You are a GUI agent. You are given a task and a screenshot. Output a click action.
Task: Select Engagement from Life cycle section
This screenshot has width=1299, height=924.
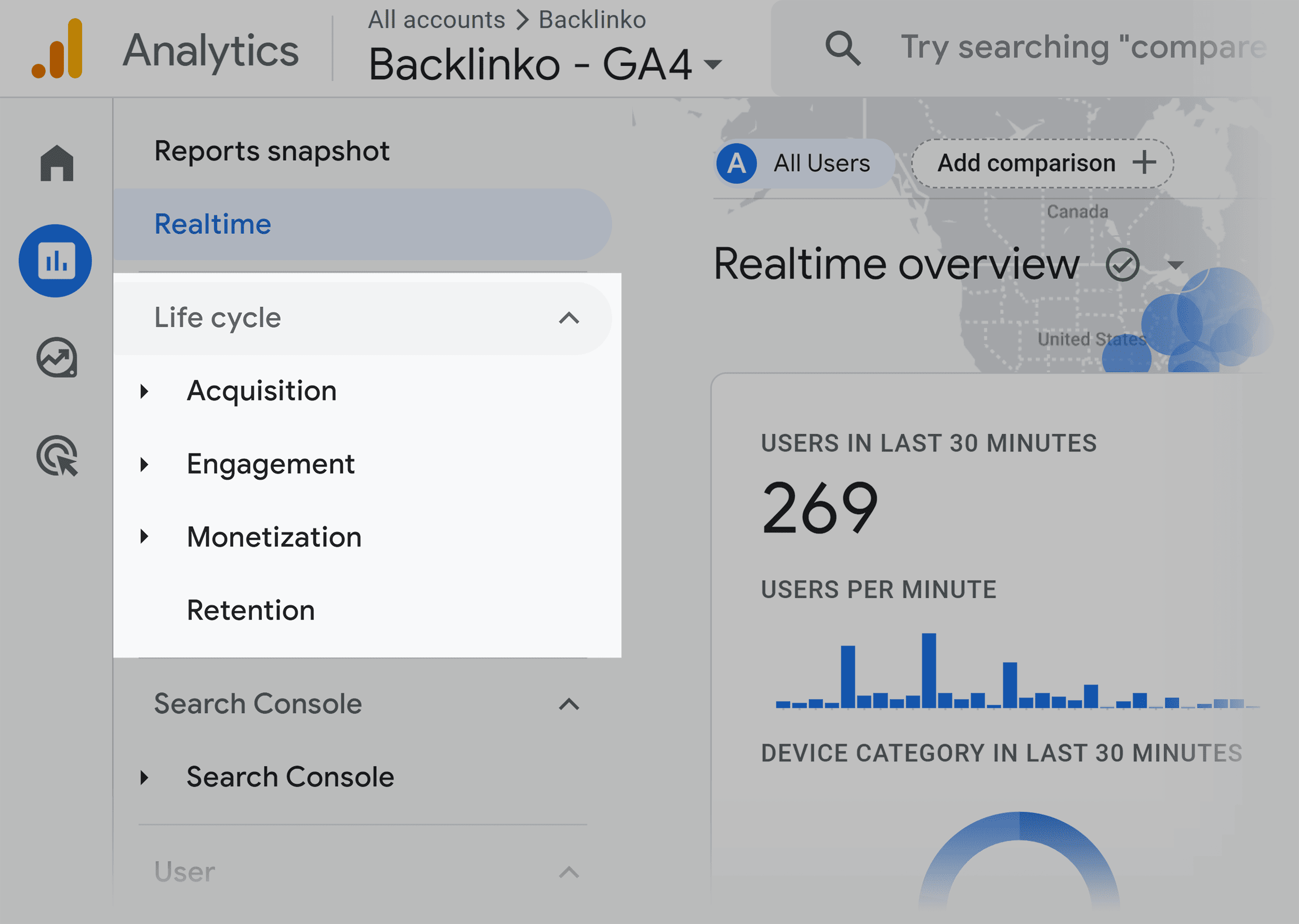coord(271,463)
